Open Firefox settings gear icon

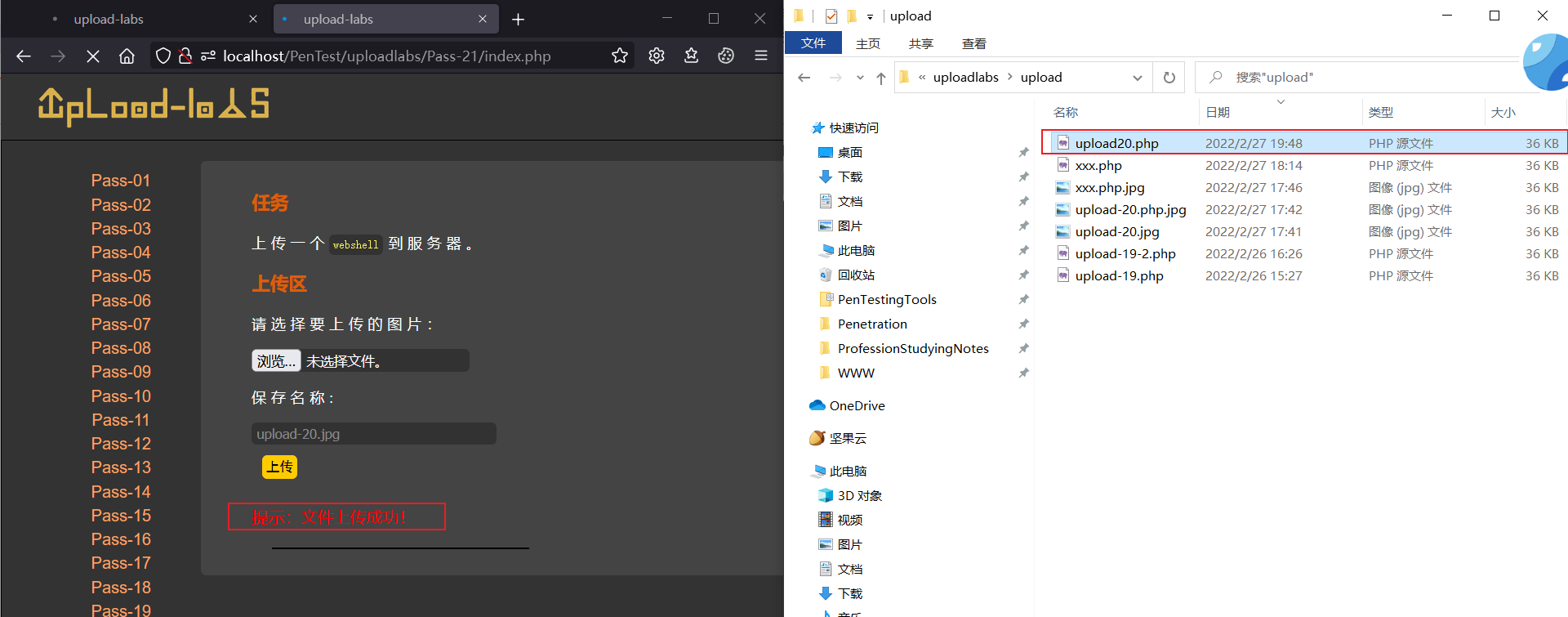(657, 56)
